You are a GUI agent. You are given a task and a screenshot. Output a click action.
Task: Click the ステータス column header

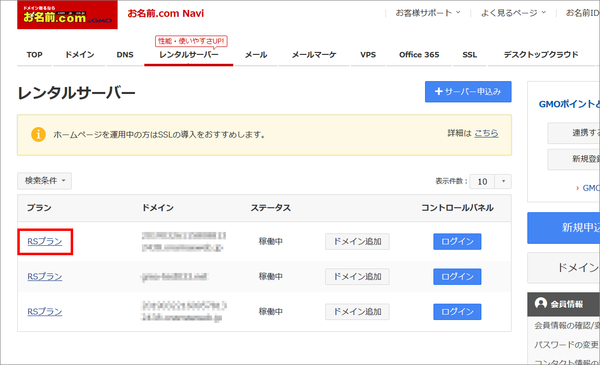pos(271,208)
